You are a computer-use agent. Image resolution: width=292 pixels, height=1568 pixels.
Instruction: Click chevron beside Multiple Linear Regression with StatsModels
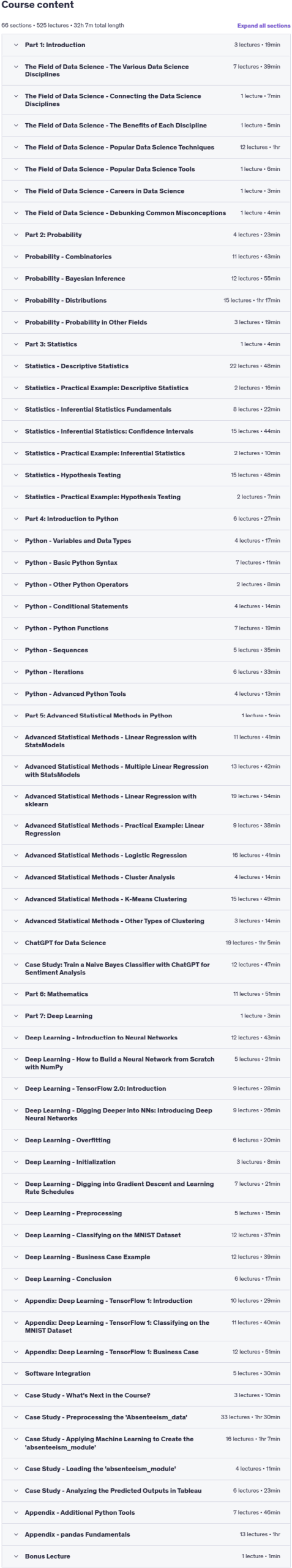[16, 767]
